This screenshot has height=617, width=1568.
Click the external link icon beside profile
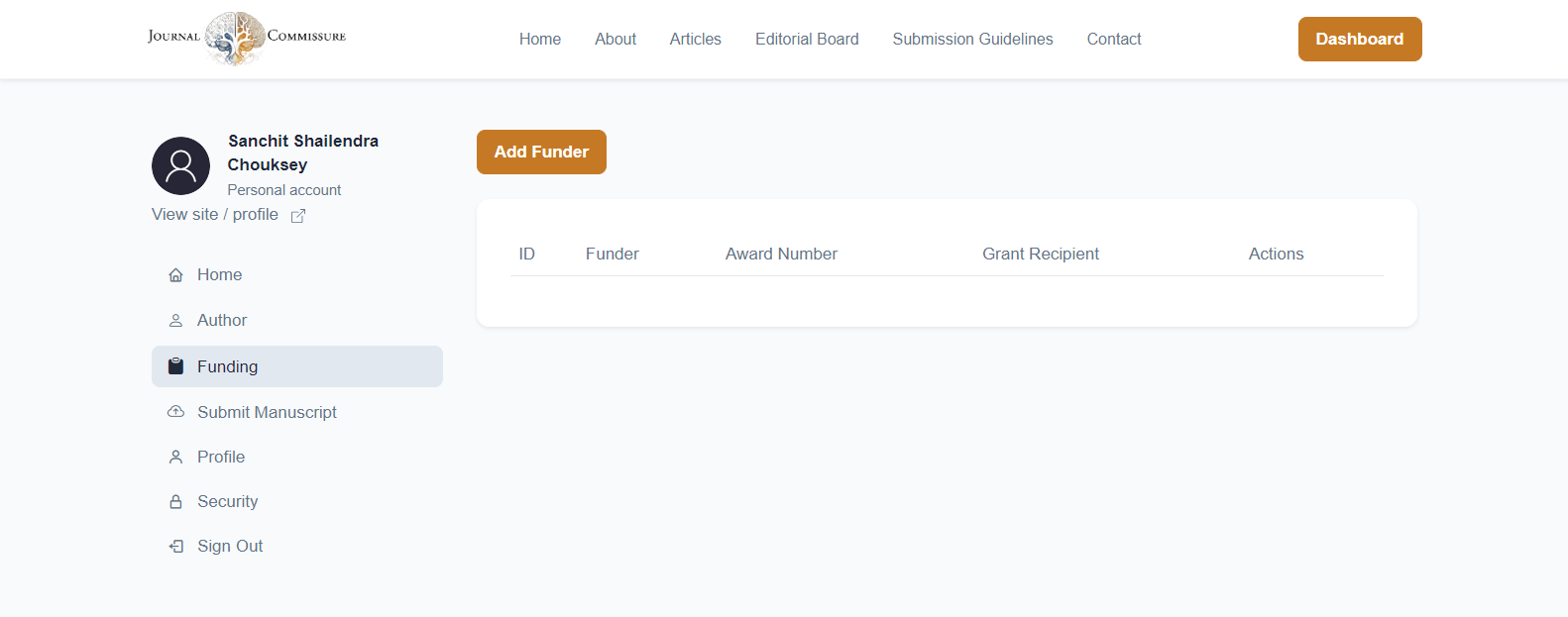[297, 216]
